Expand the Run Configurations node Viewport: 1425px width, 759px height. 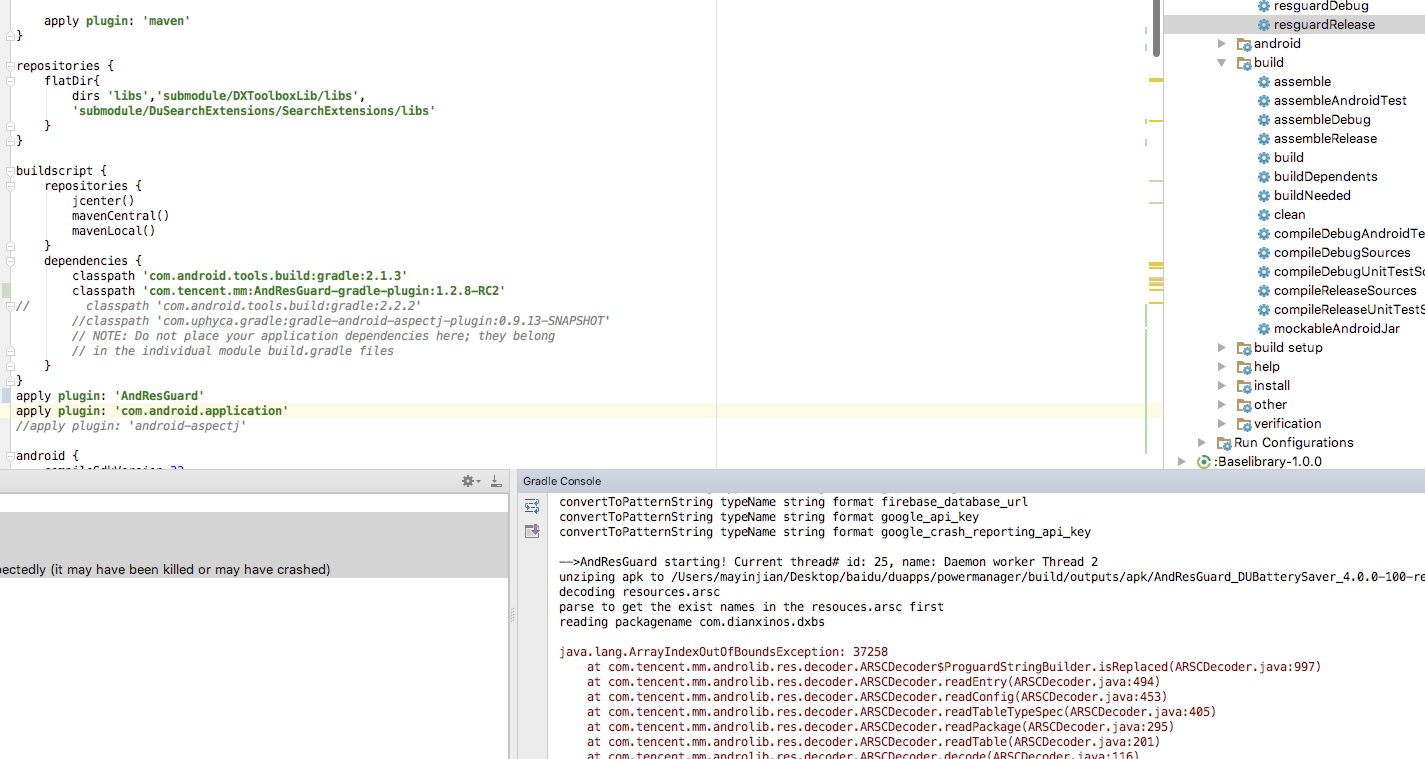pos(1201,442)
